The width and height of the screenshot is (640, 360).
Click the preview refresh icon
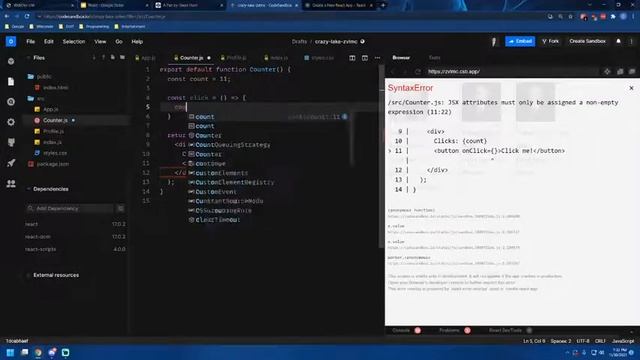[418, 71]
